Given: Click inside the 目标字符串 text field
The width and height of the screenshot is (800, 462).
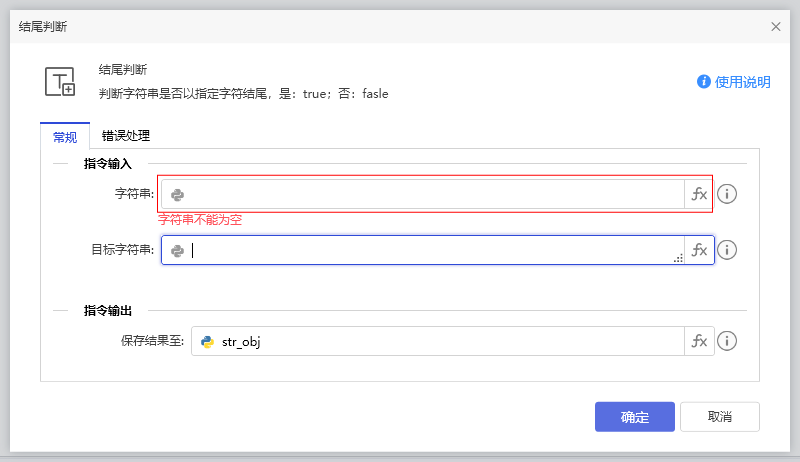Looking at the screenshot, I should tap(430, 251).
